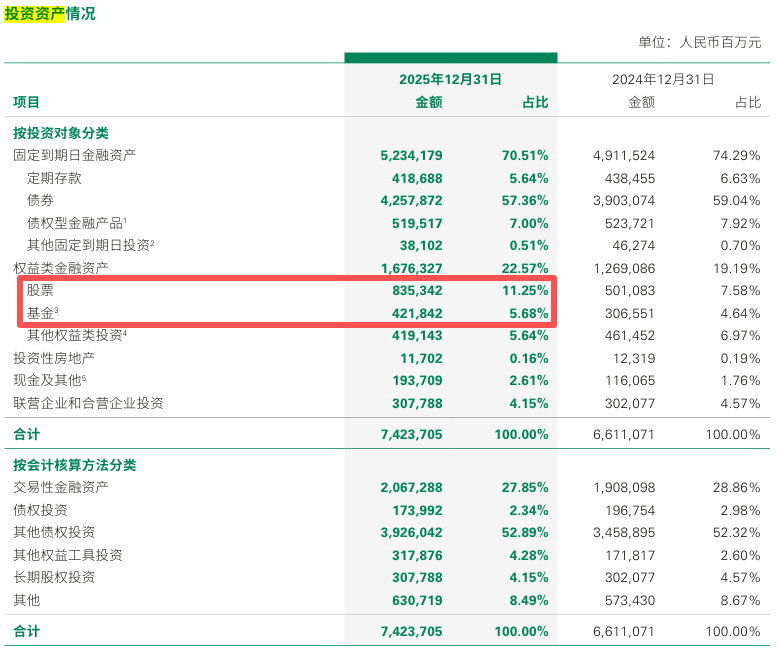This screenshot has width=781, height=650.
Task: Select the 固定到期日金融资产 row label
Action: pos(74,155)
